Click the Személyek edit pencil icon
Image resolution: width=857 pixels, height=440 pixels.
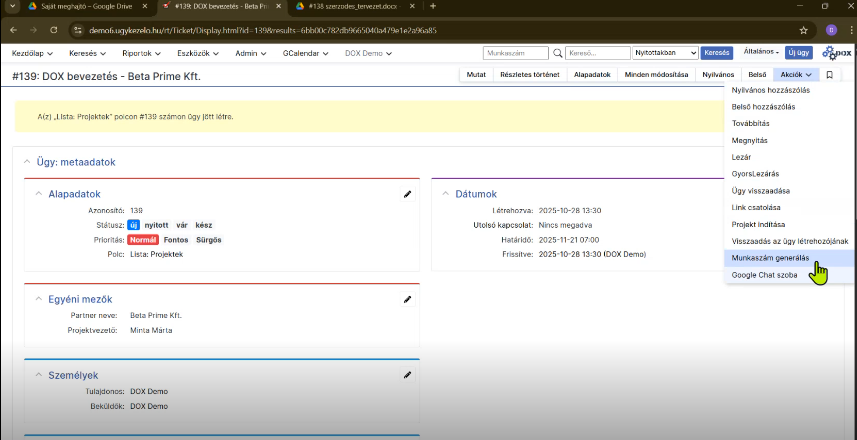point(407,374)
